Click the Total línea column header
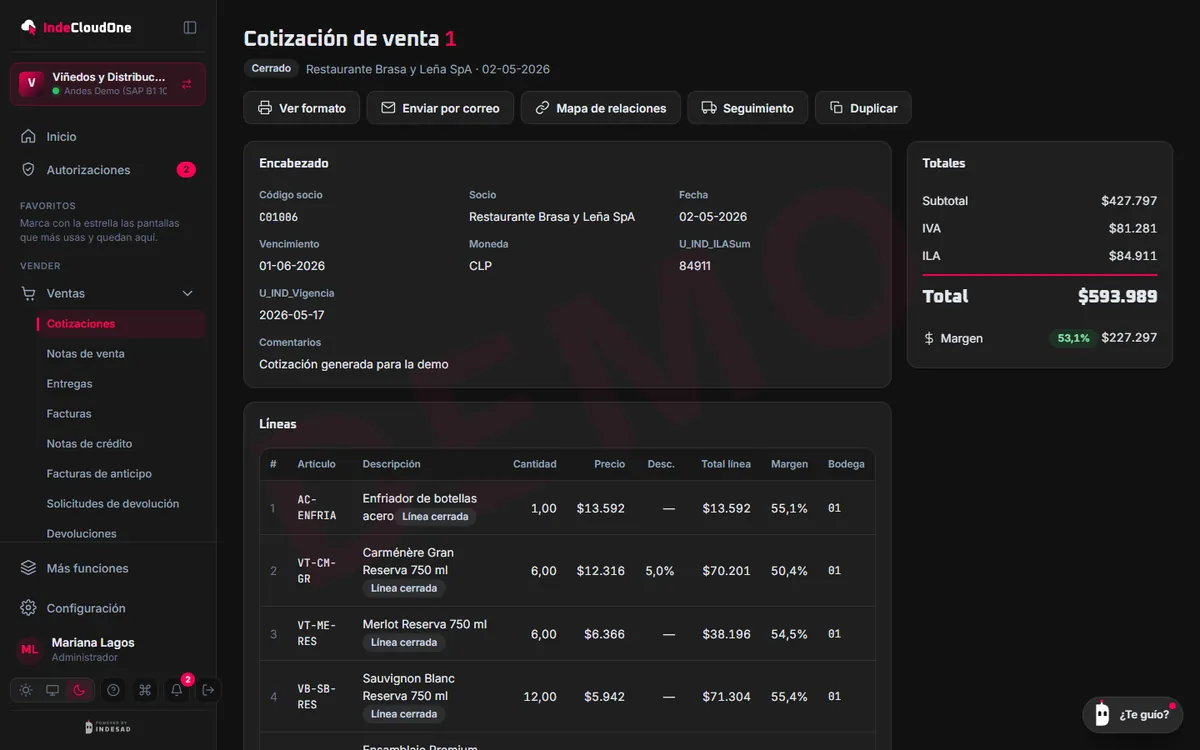The image size is (1200, 750). pyautogui.click(x=726, y=464)
